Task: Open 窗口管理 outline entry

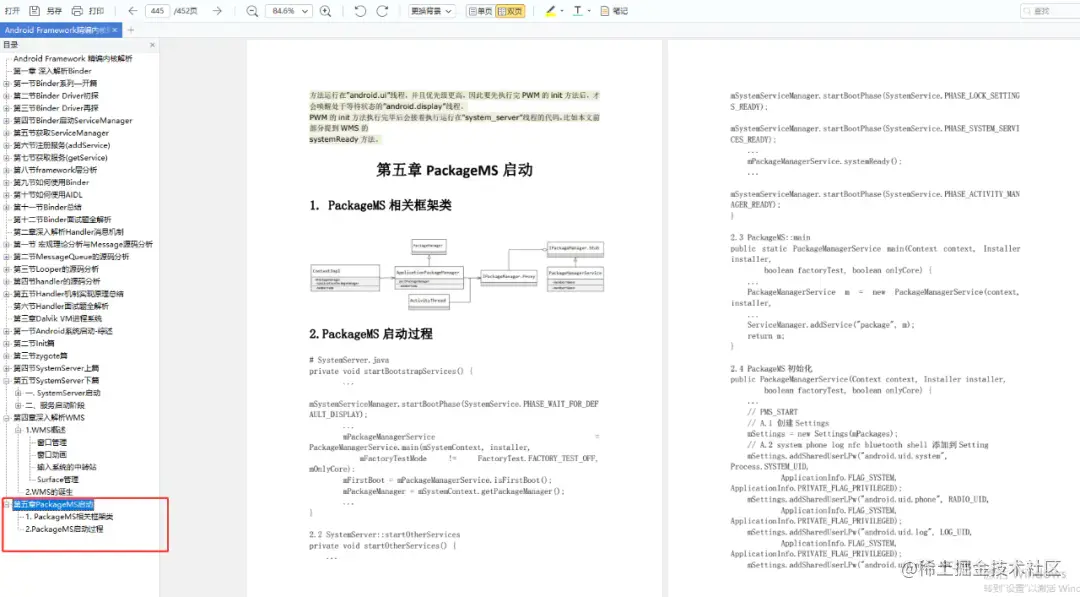Action: click(52, 443)
